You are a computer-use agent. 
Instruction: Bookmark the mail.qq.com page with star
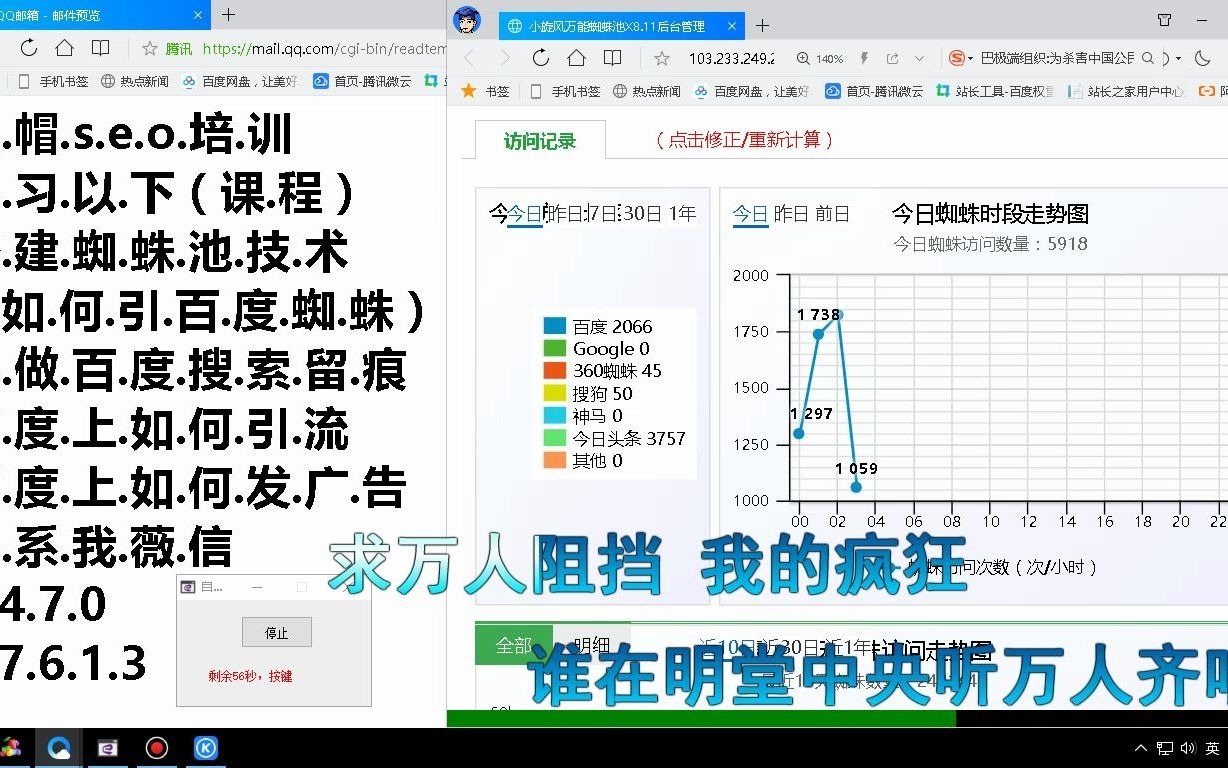[150, 48]
